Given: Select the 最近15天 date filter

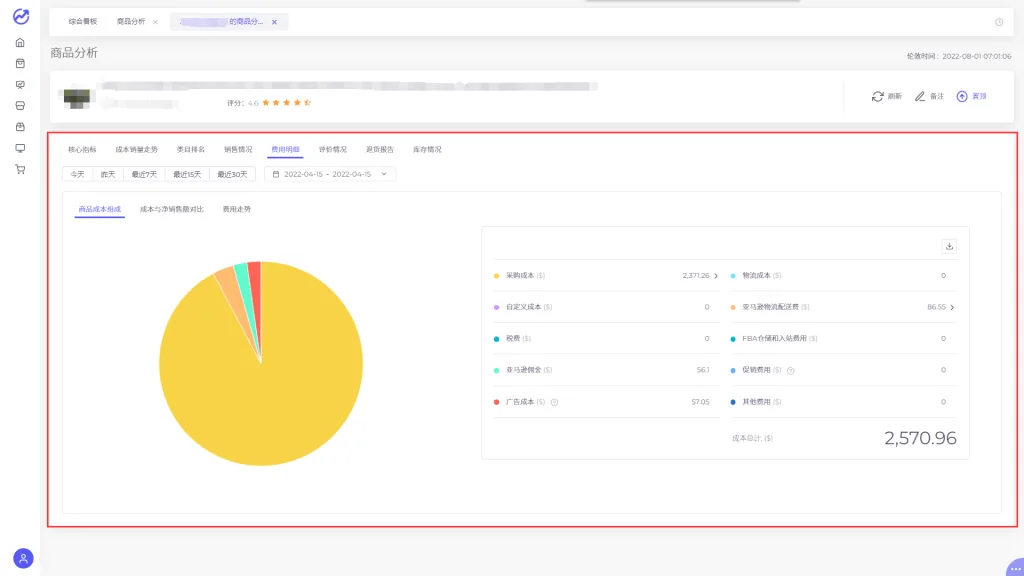Looking at the screenshot, I should pyautogui.click(x=187, y=174).
